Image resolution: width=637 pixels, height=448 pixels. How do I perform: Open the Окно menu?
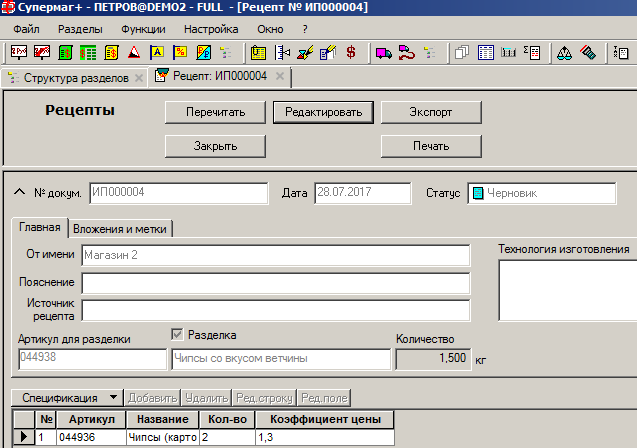click(270, 29)
